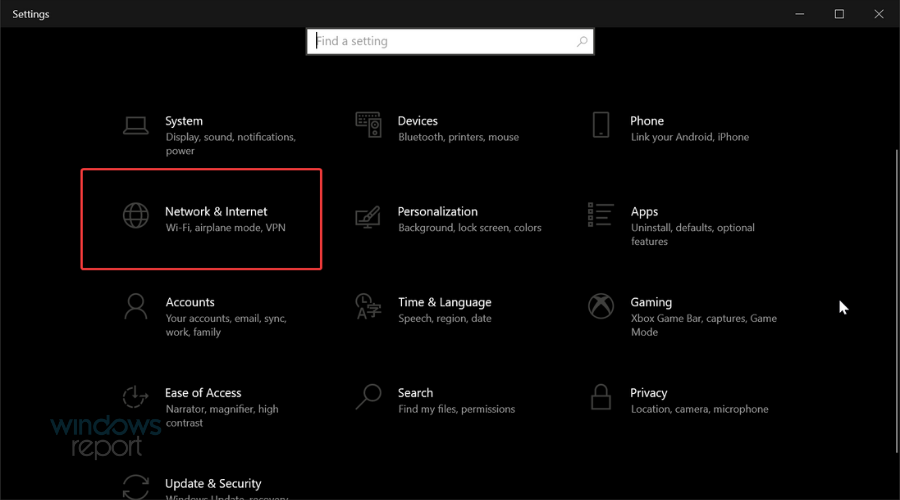900x500 pixels.
Task: Go to Network & Internet settings
Action: coord(216,212)
